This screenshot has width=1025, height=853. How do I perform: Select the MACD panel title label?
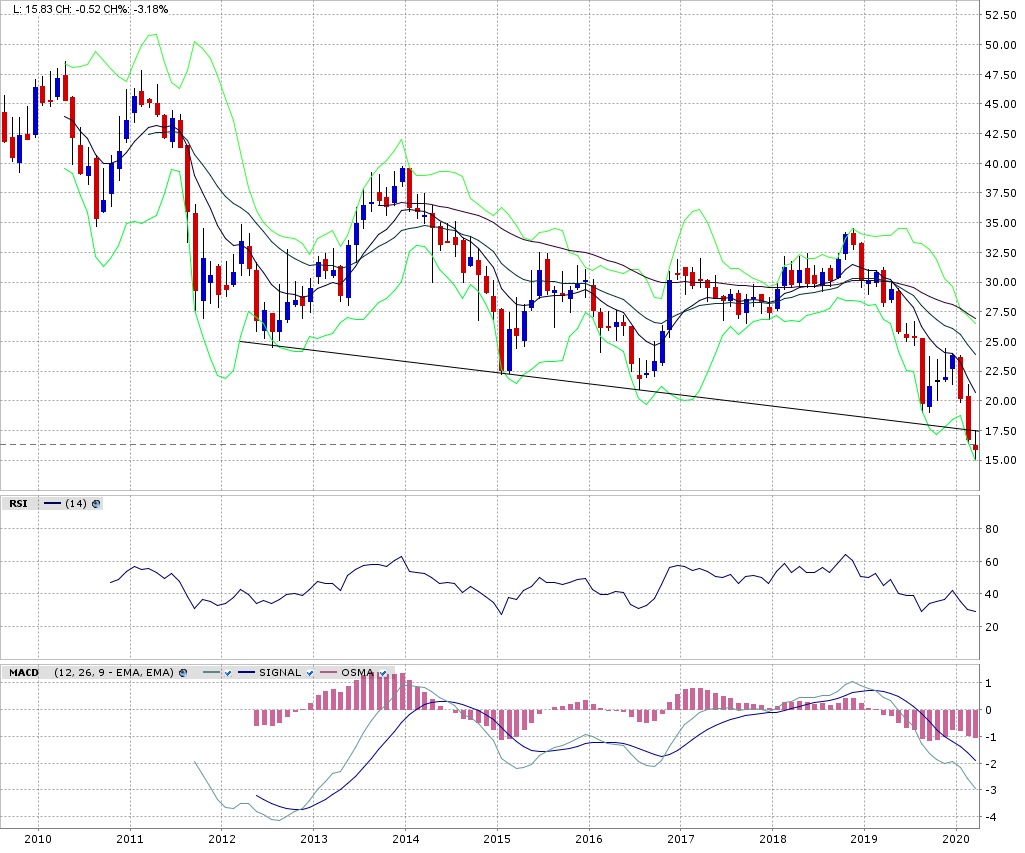pos(24,673)
